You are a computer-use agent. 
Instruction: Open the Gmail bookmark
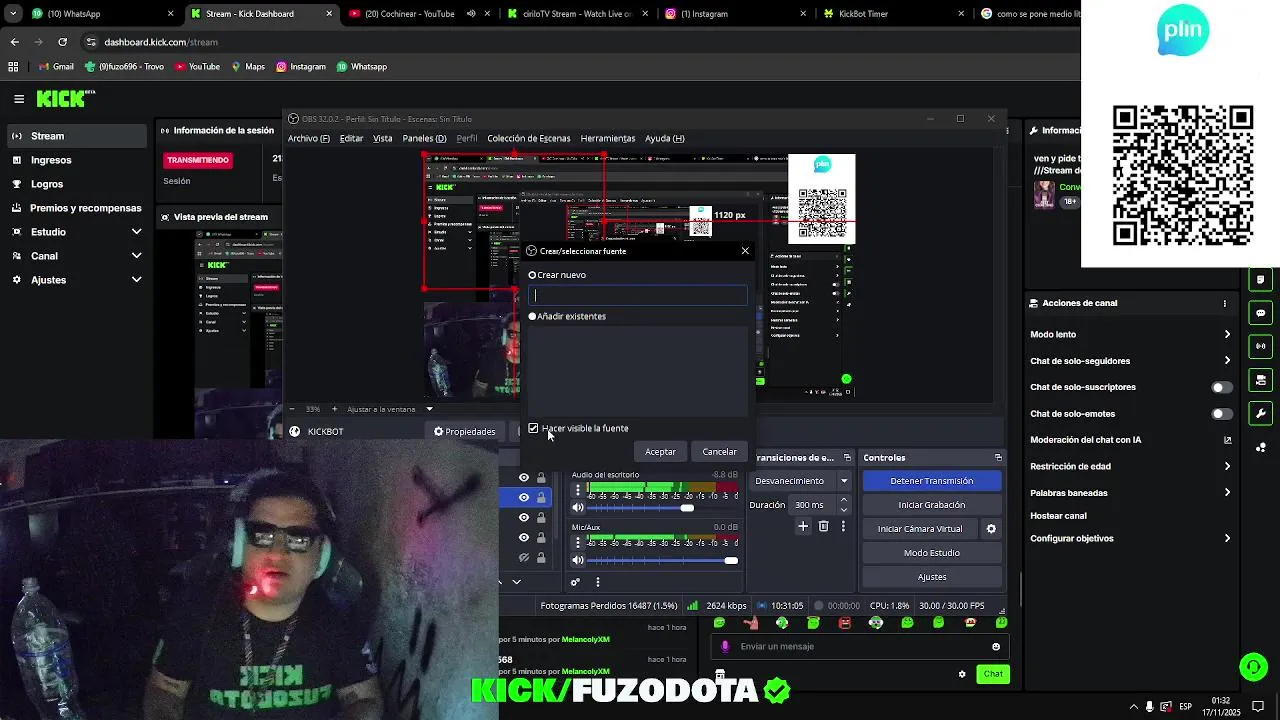(x=56, y=67)
